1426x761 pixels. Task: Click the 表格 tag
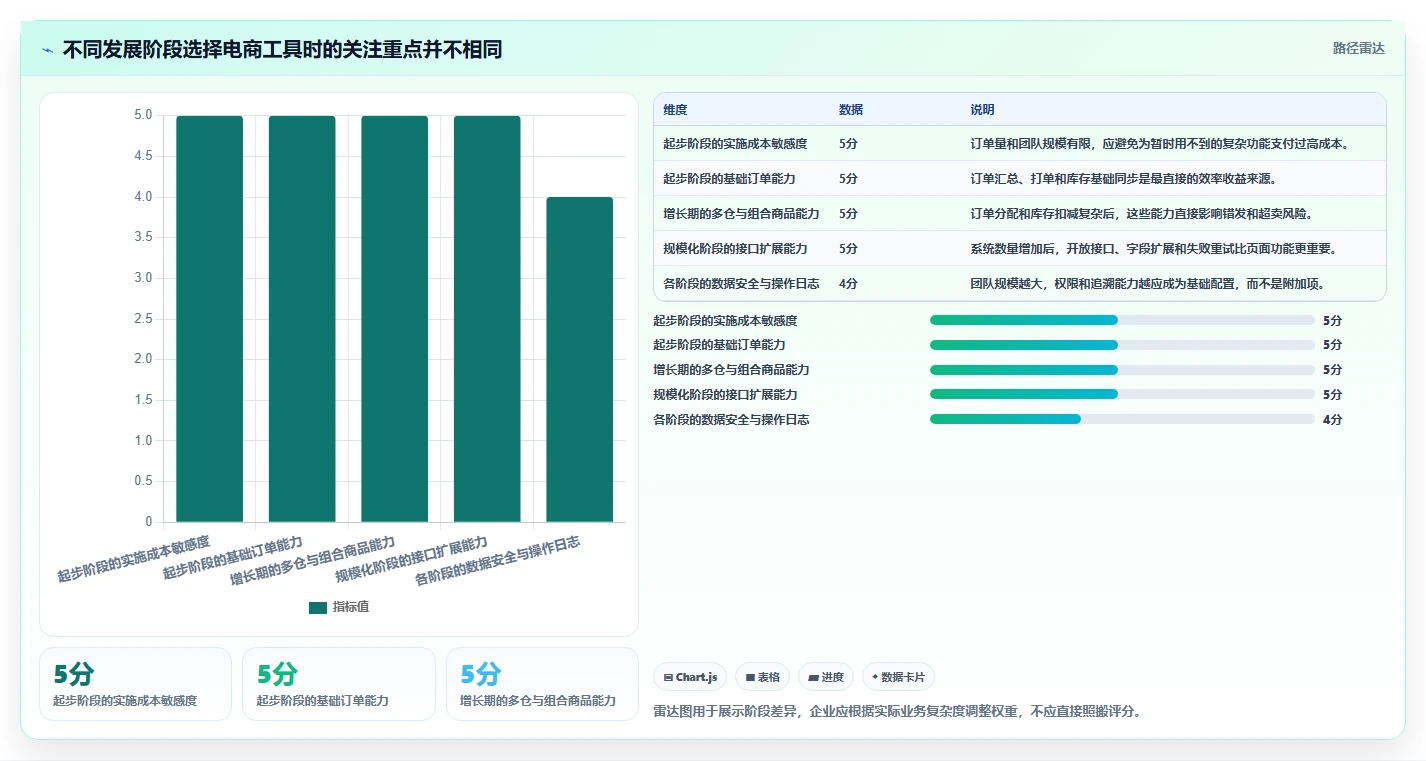point(762,677)
